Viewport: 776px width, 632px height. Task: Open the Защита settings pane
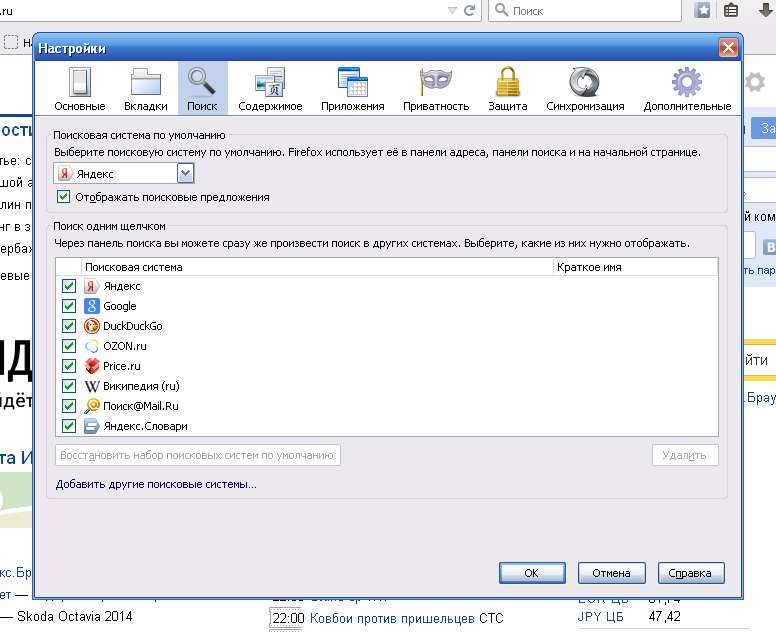tap(508, 89)
